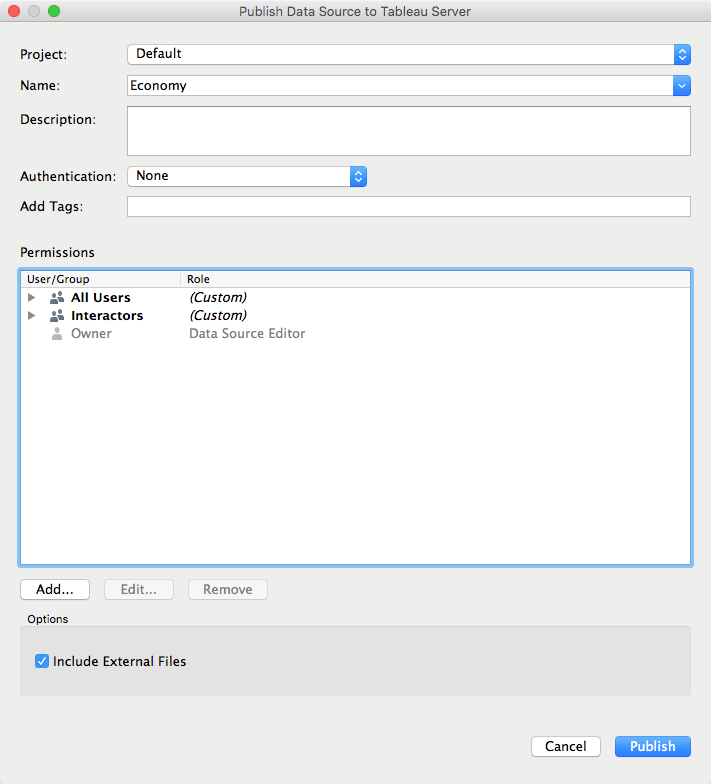The width and height of the screenshot is (711, 784).
Task: Click into the Add Tags field
Action: (408, 206)
